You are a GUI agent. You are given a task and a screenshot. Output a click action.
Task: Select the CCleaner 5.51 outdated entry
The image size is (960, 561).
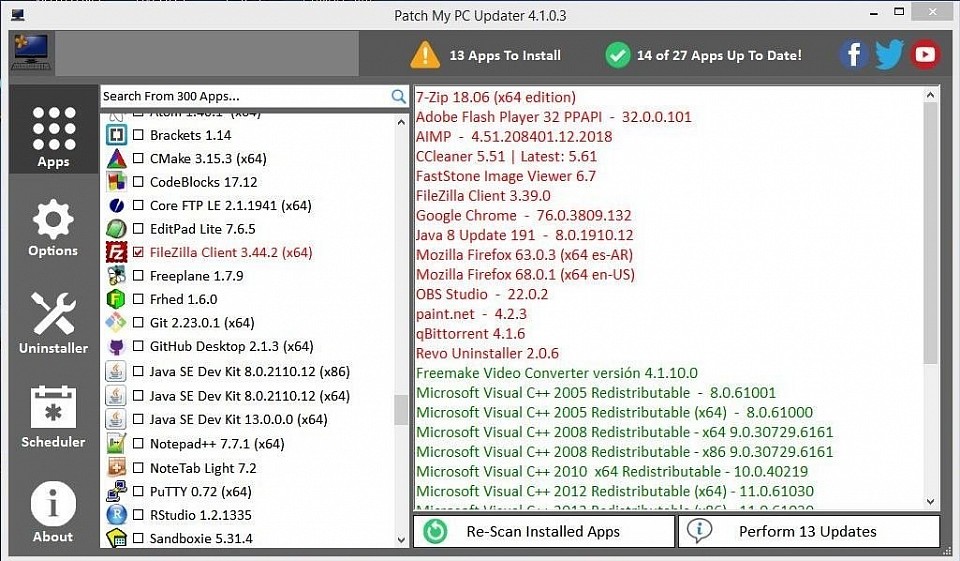tap(506, 156)
